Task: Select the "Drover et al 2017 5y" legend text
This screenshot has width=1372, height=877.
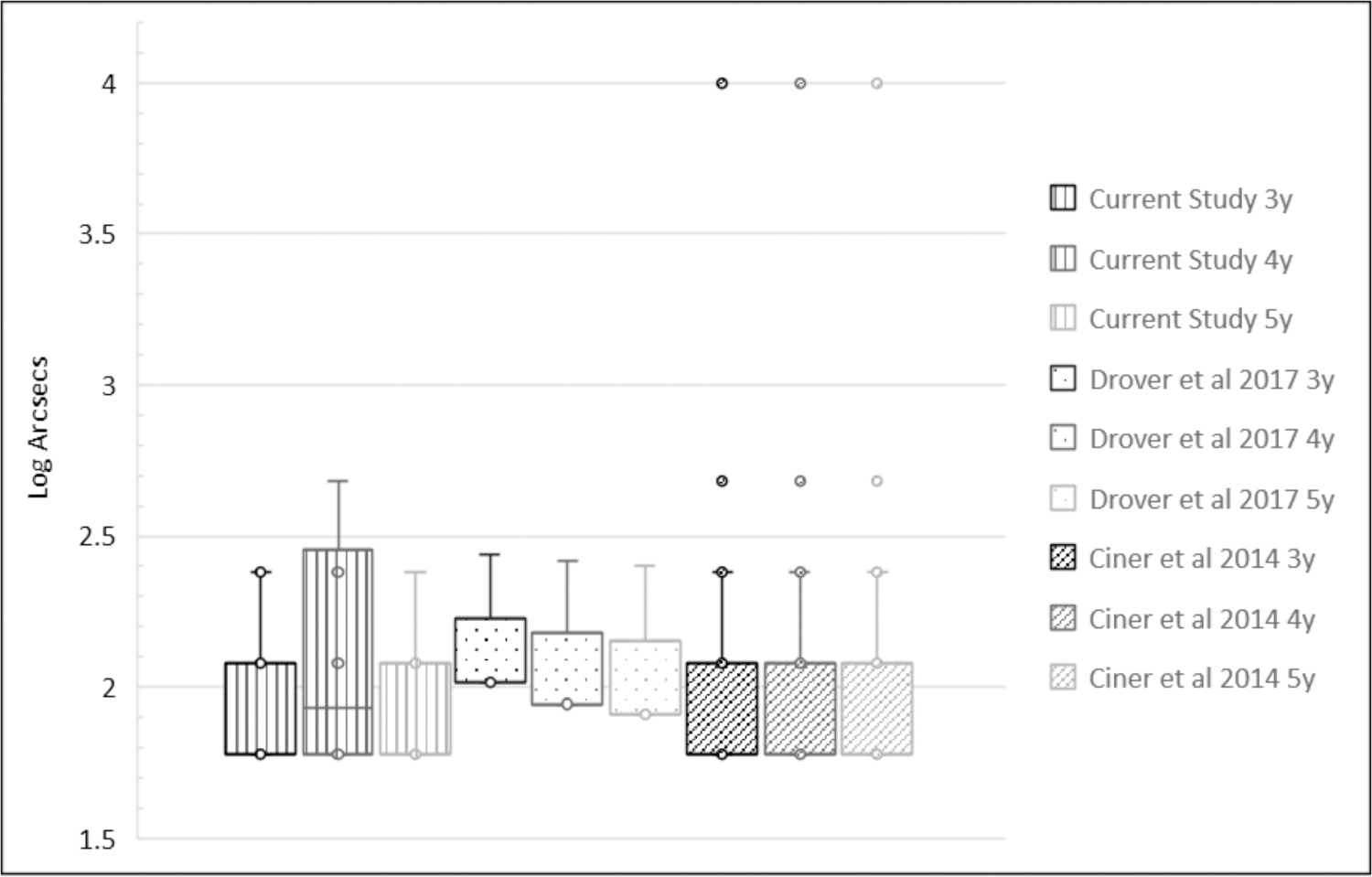Action: [1211, 499]
